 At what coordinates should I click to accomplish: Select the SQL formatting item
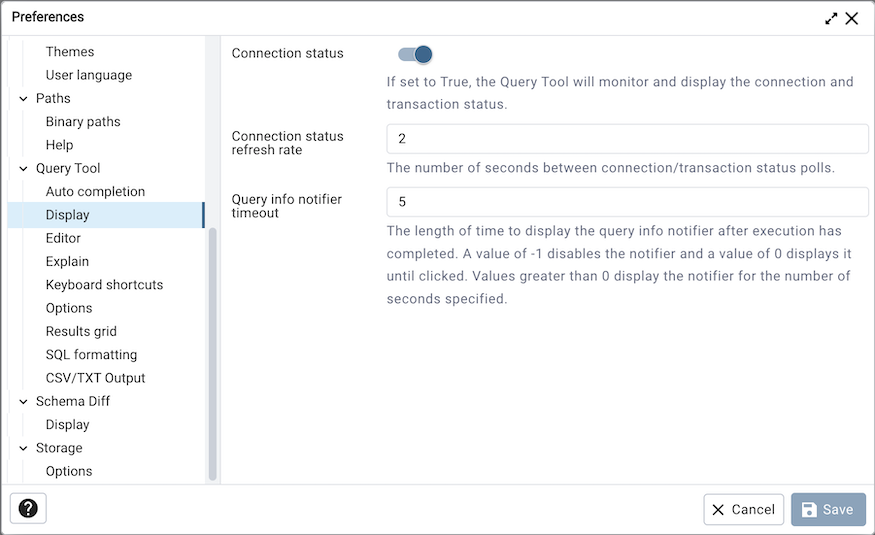point(91,355)
